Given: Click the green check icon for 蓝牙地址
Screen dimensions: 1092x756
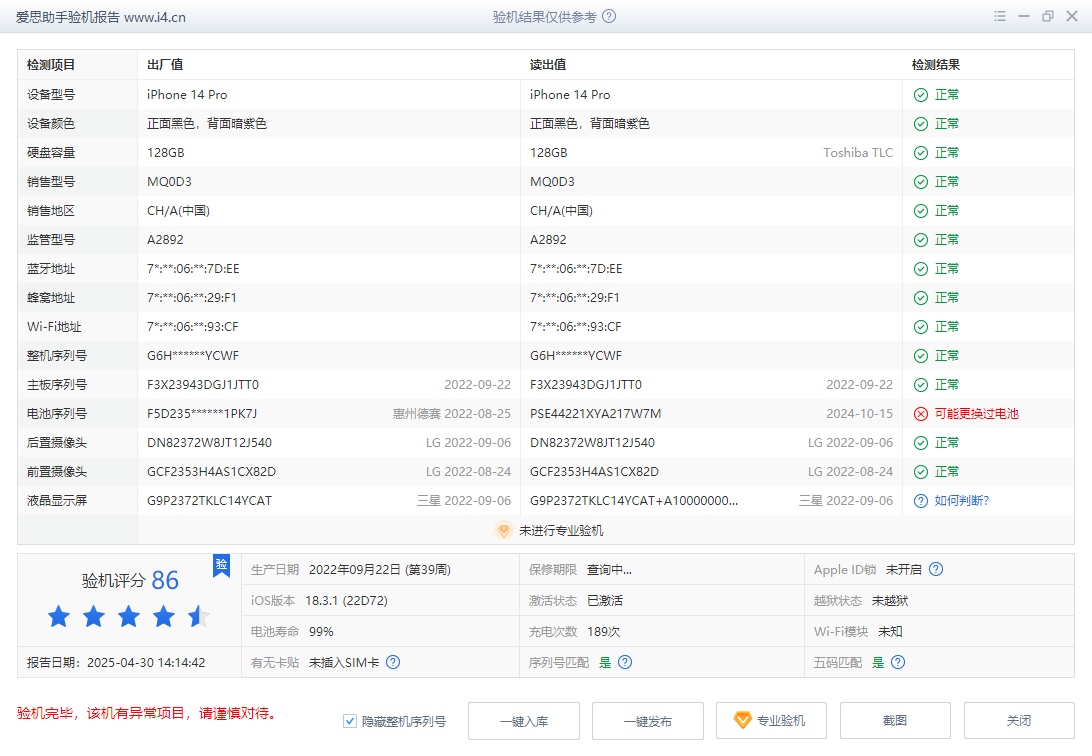Looking at the screenshot, I should (921, 269).
